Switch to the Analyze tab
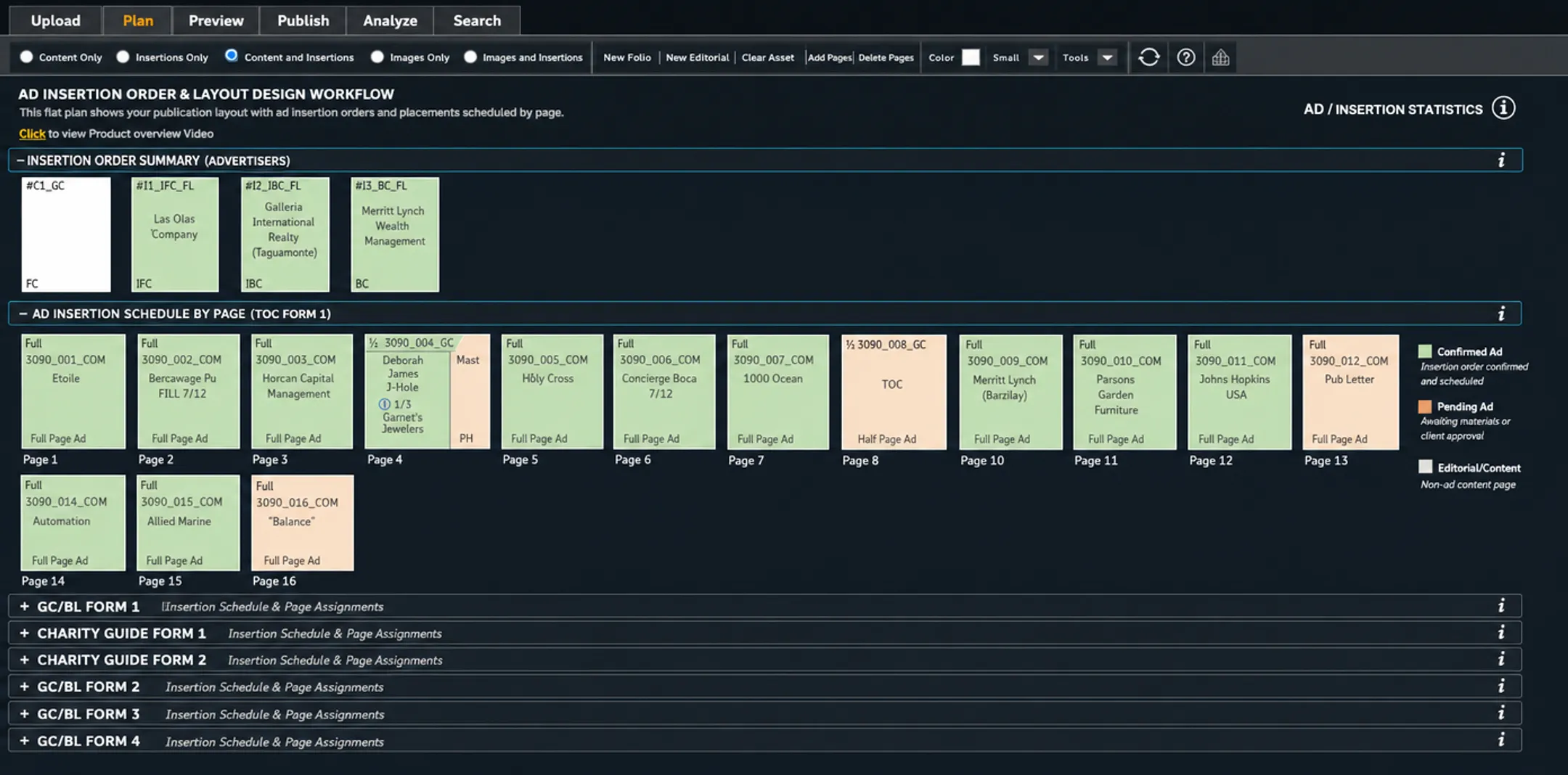1568x775 pixels. pyautogui.click(x=390, y=20)
